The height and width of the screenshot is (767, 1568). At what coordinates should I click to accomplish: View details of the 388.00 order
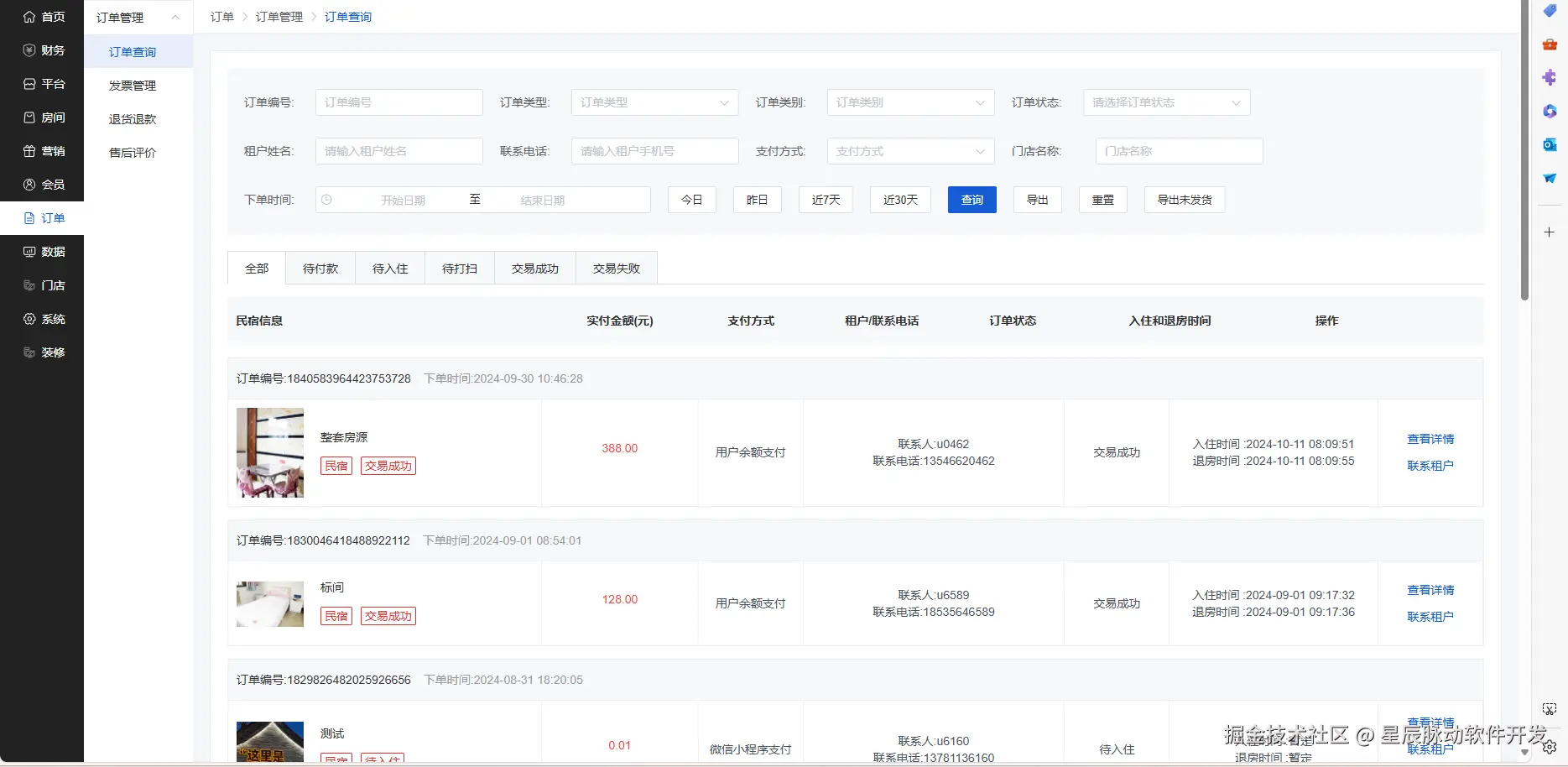(1430, 439)
